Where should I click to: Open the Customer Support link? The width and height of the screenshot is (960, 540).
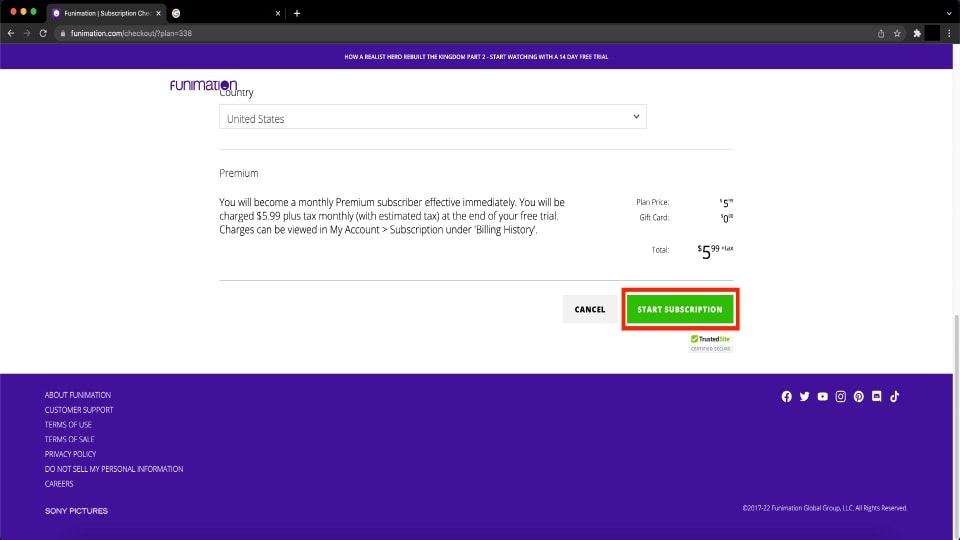pyautogui.click(x=79, y=410)
